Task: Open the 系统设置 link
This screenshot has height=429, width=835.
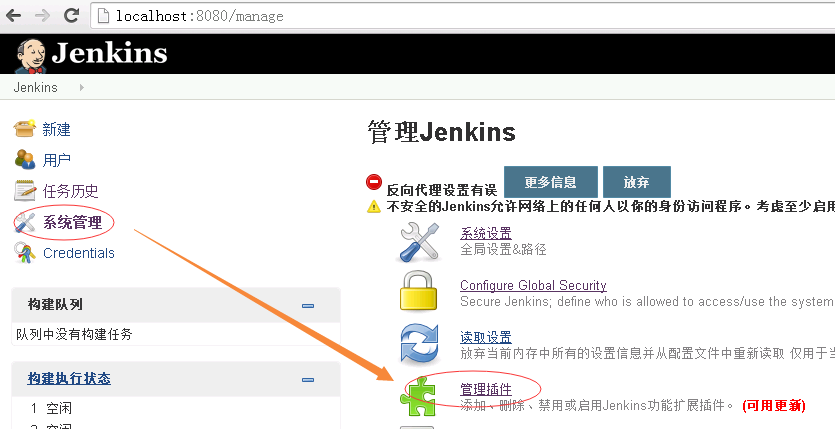Action: tap(486, 233)
